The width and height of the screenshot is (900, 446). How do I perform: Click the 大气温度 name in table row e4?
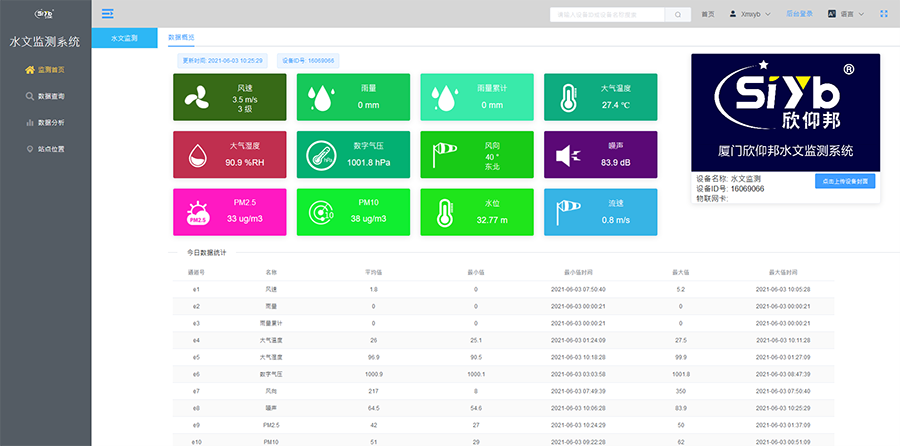click(x=271, y=340)
